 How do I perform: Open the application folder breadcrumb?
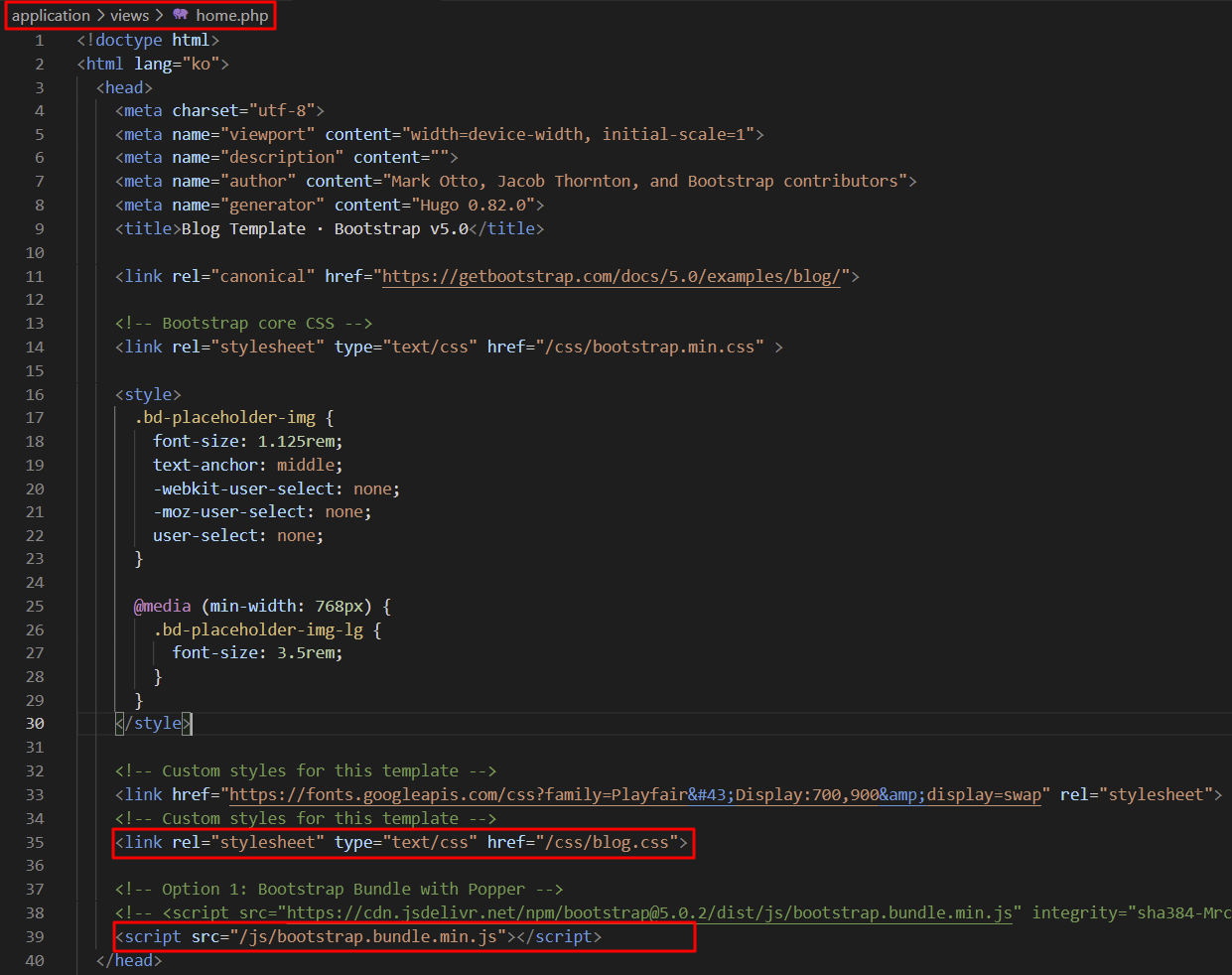51,15
